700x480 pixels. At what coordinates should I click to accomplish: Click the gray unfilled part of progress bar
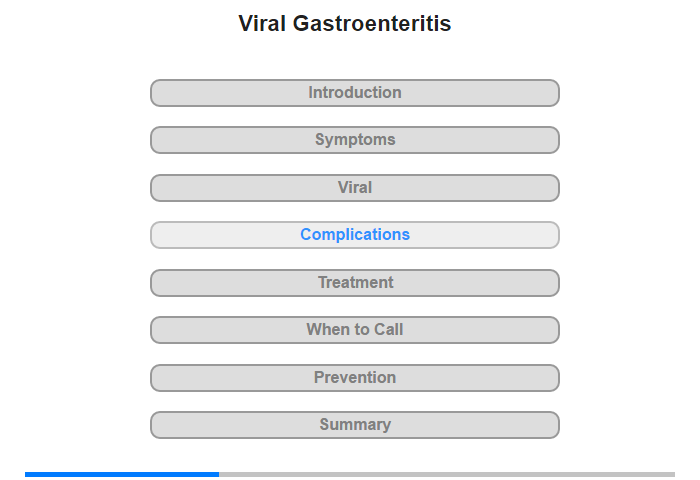(447, 474)
